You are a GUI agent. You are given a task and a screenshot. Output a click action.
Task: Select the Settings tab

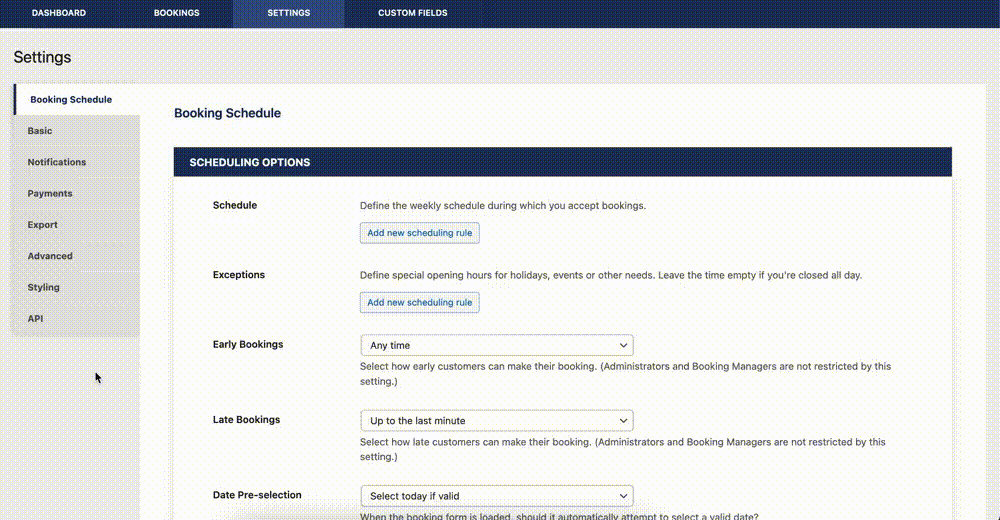point(288,13)
